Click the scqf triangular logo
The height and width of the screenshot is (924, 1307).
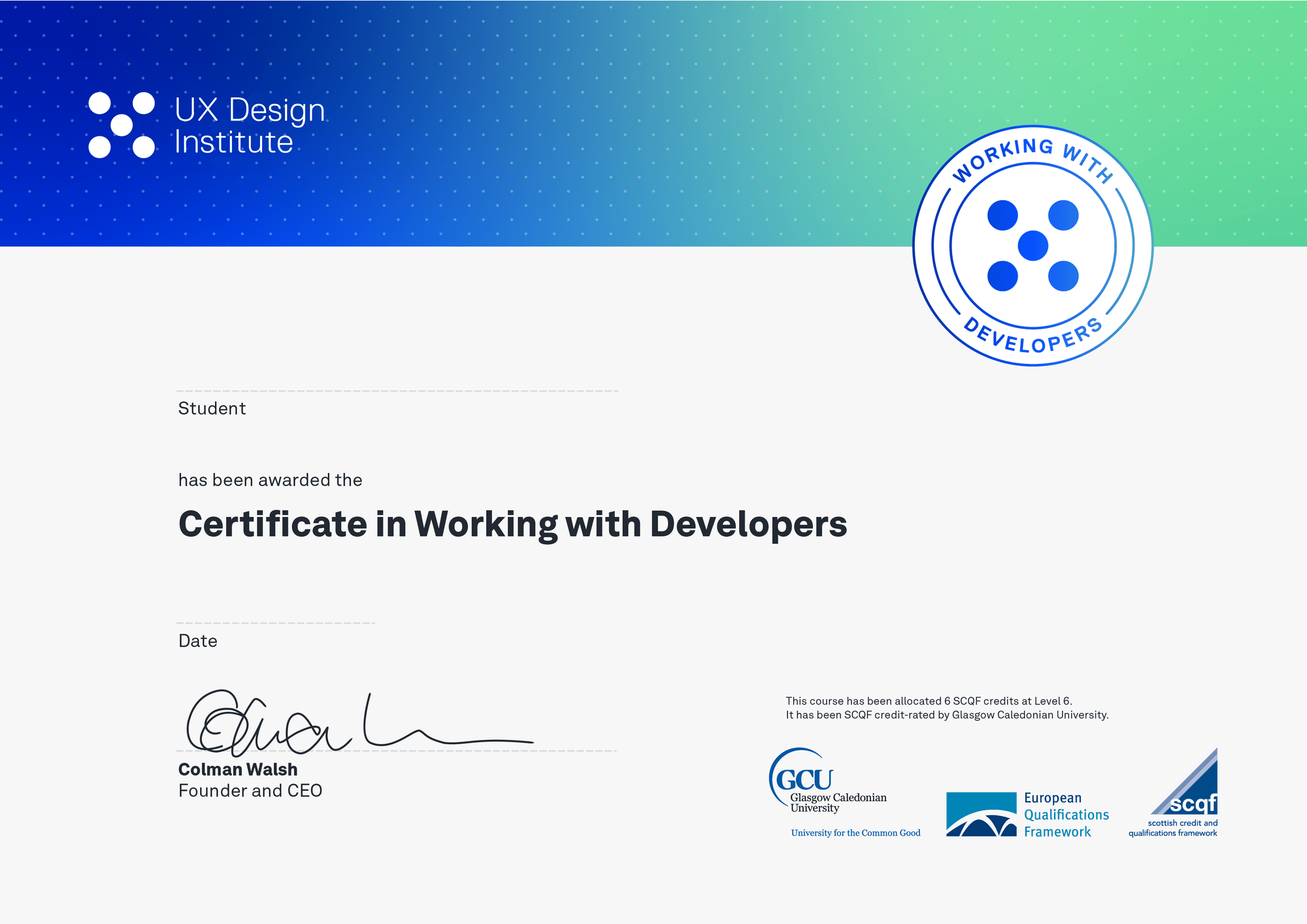click(1183, 781)
